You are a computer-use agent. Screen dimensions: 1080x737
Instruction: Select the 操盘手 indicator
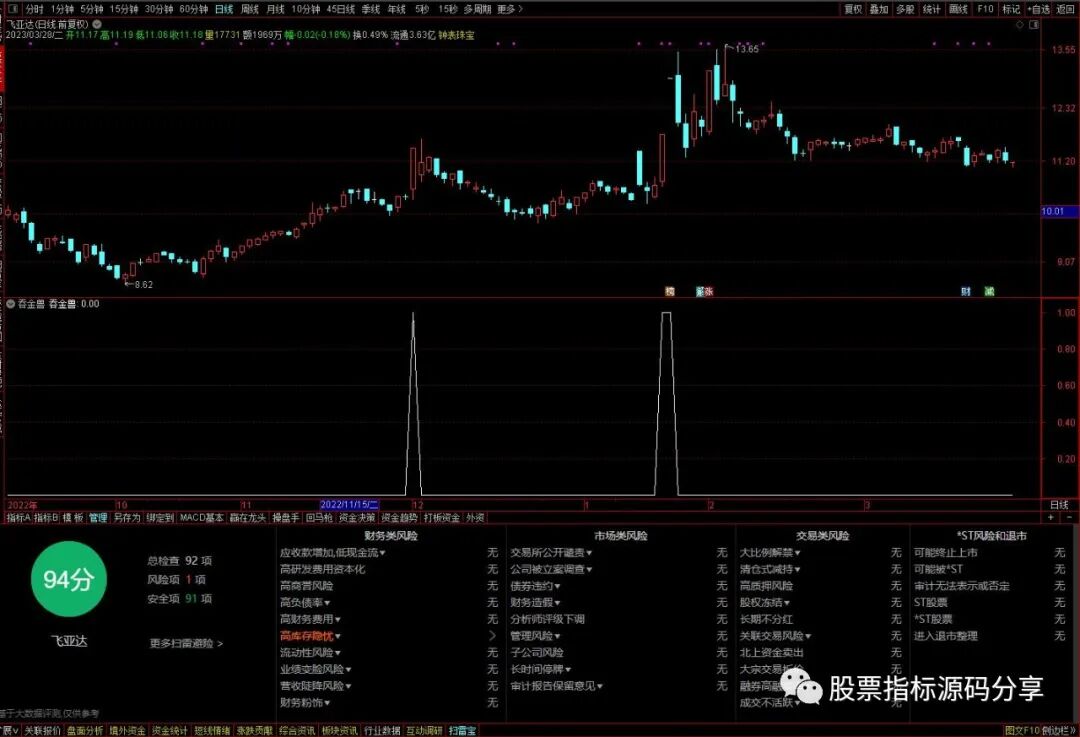(x=286, y=517)
